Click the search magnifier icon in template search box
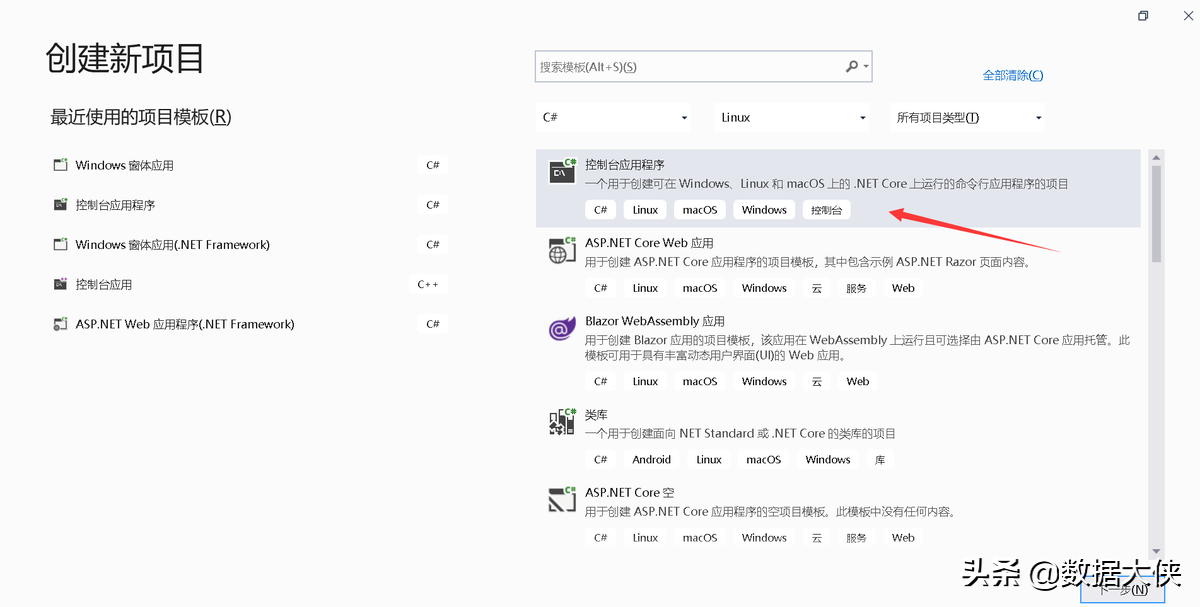 click(x=852, y=67)
